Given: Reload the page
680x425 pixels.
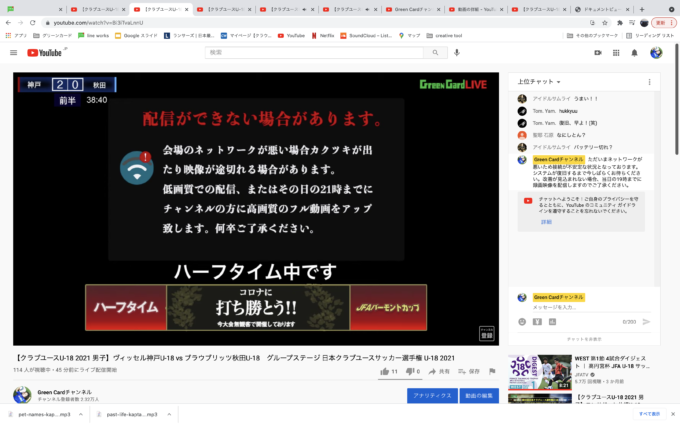Looking at the screenshot, I should 33,23.
